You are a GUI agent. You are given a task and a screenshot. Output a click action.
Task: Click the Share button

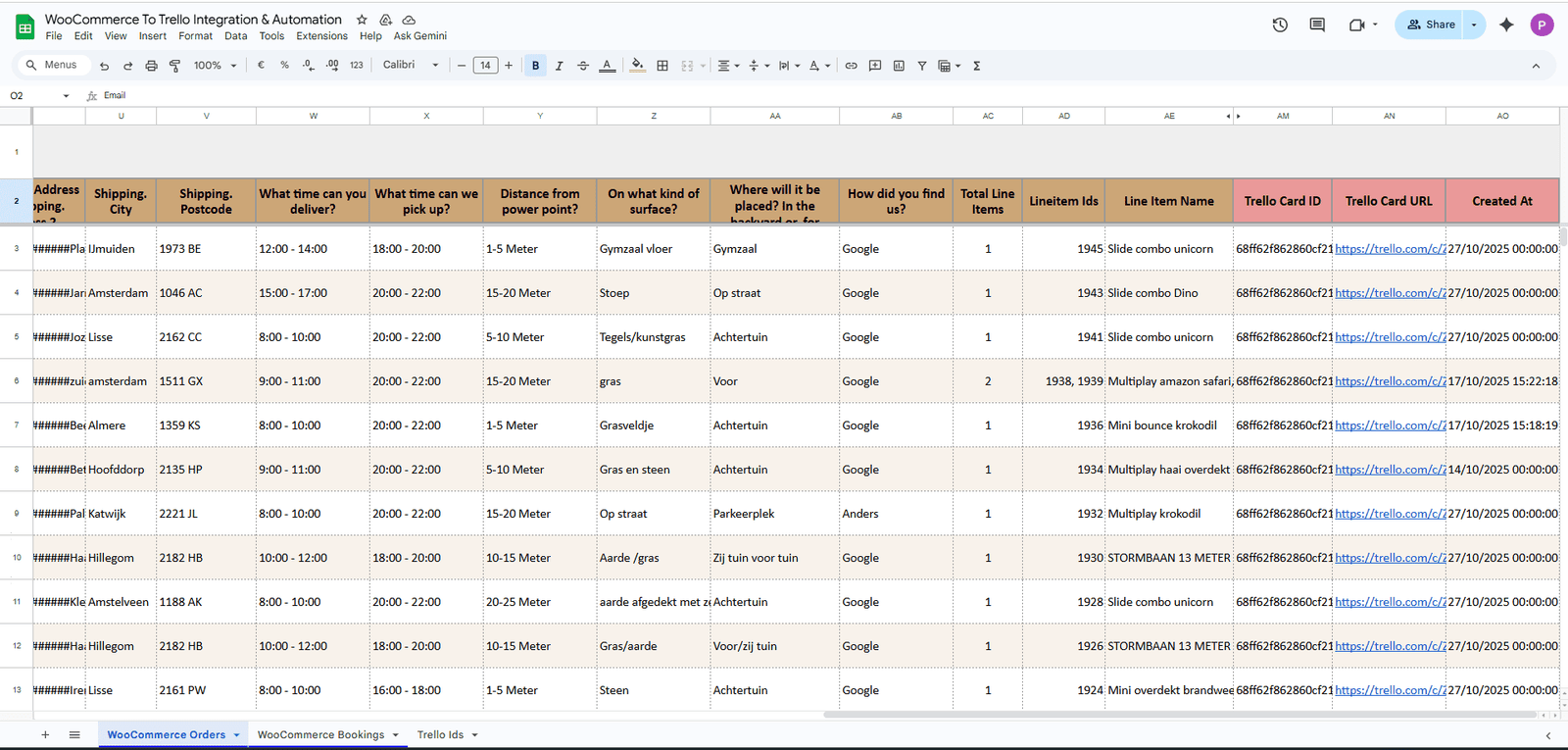[x=1431, y=25]
